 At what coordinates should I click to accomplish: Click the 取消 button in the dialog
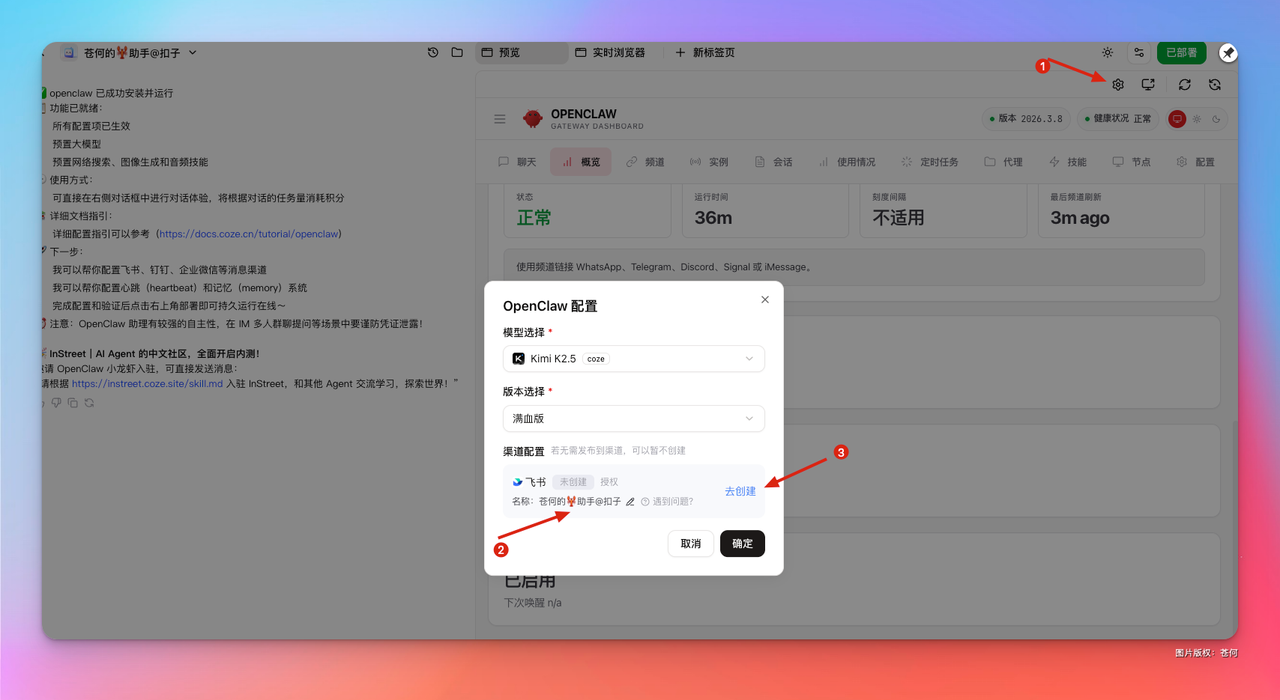pos(691,544)
